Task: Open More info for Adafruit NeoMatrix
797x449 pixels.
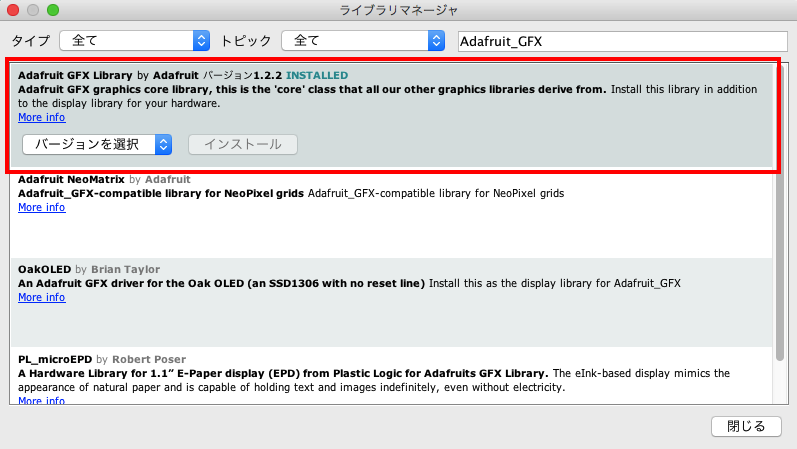Action: point(42,207)
